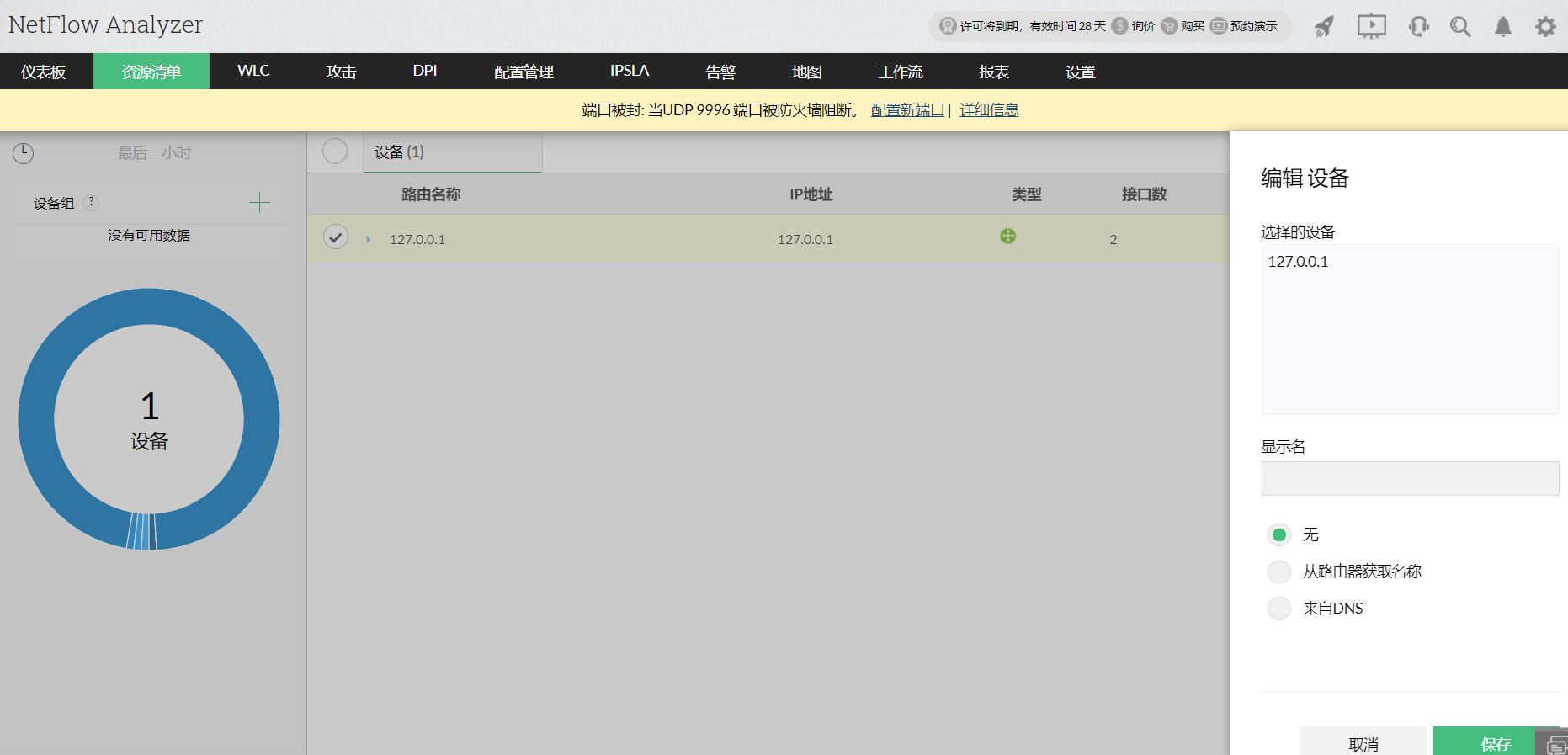Switch to the DPI menu

point(425,71)
